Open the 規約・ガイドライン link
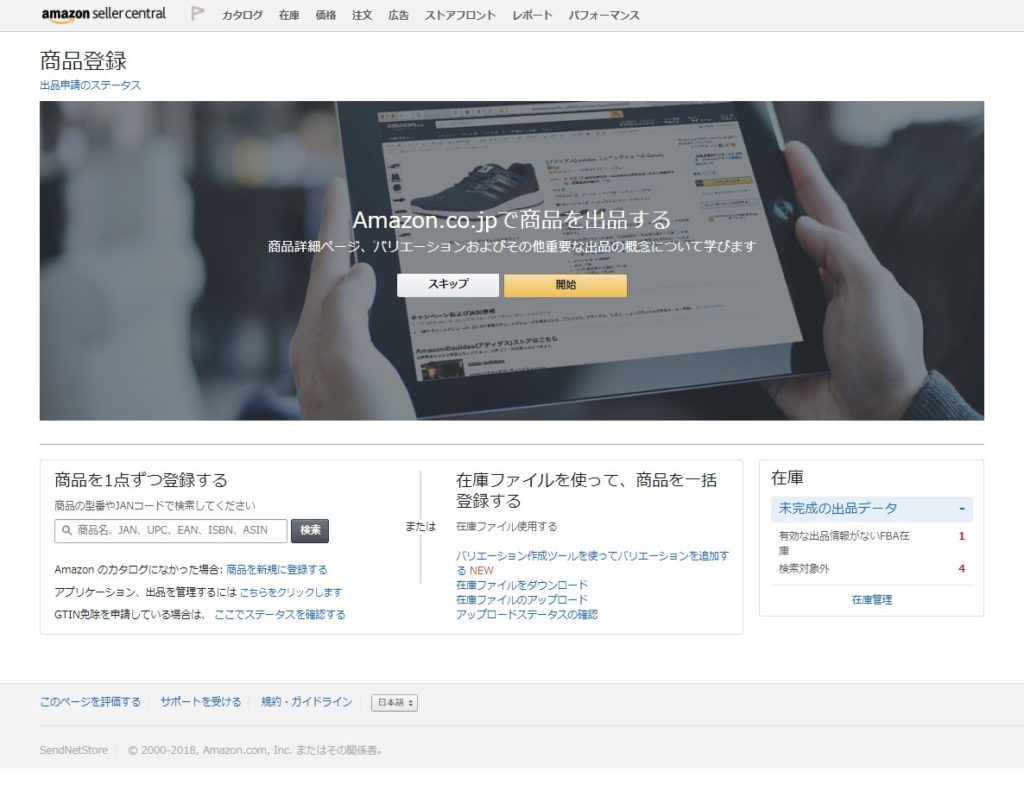The image size is (1024, 785). pos(306,702)
